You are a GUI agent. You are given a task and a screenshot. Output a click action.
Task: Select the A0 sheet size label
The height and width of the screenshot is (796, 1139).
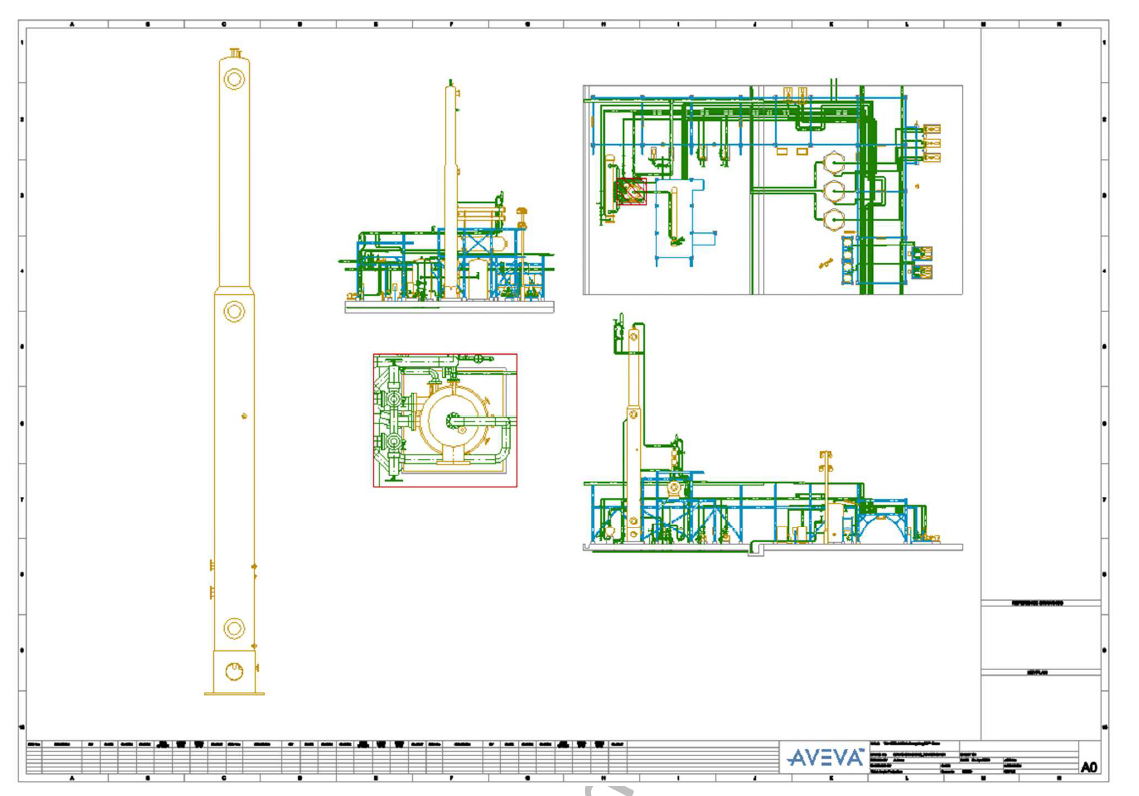point(1089,768)
